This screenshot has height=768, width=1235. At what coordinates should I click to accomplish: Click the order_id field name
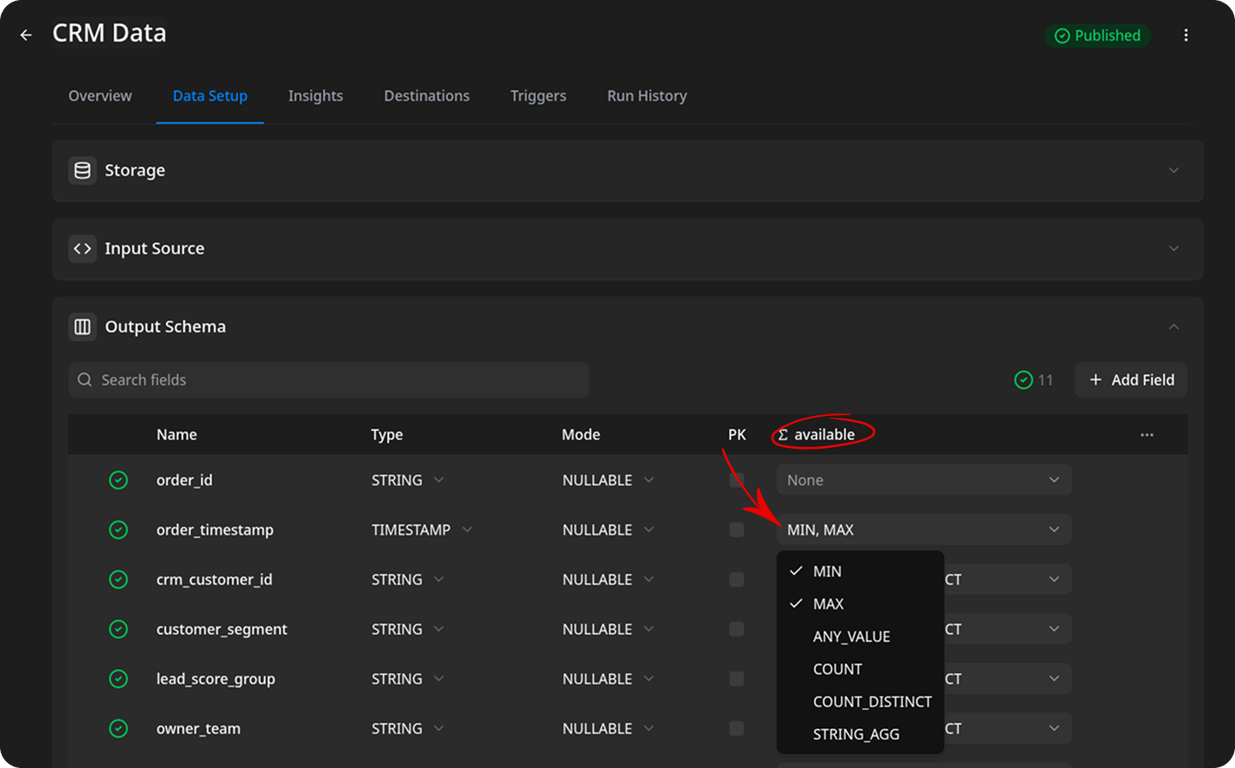[x=185, y=480]
